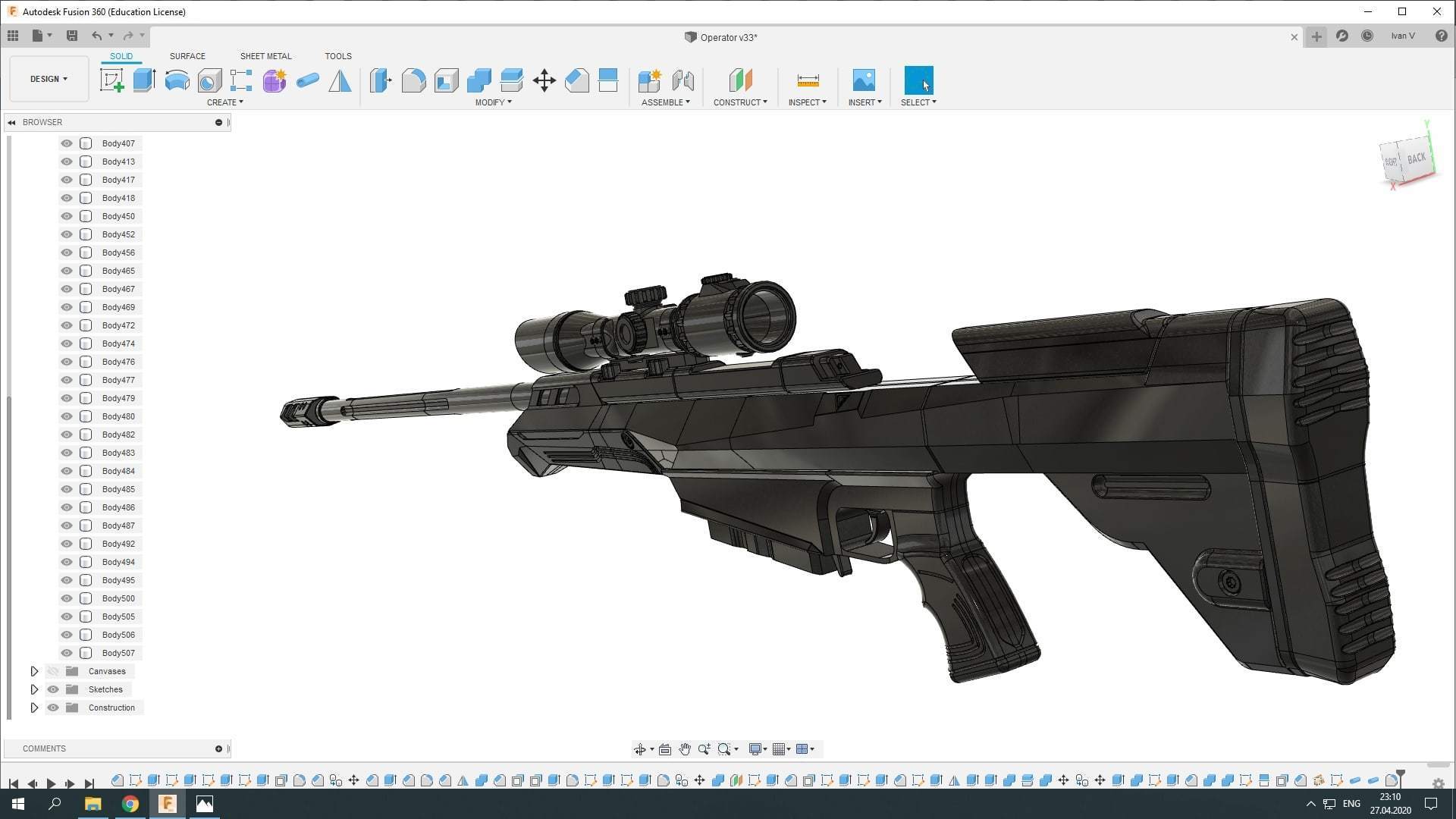
Task: Select the Revolve tool icon
Action: pyautogui.click(x=177, y=80)
